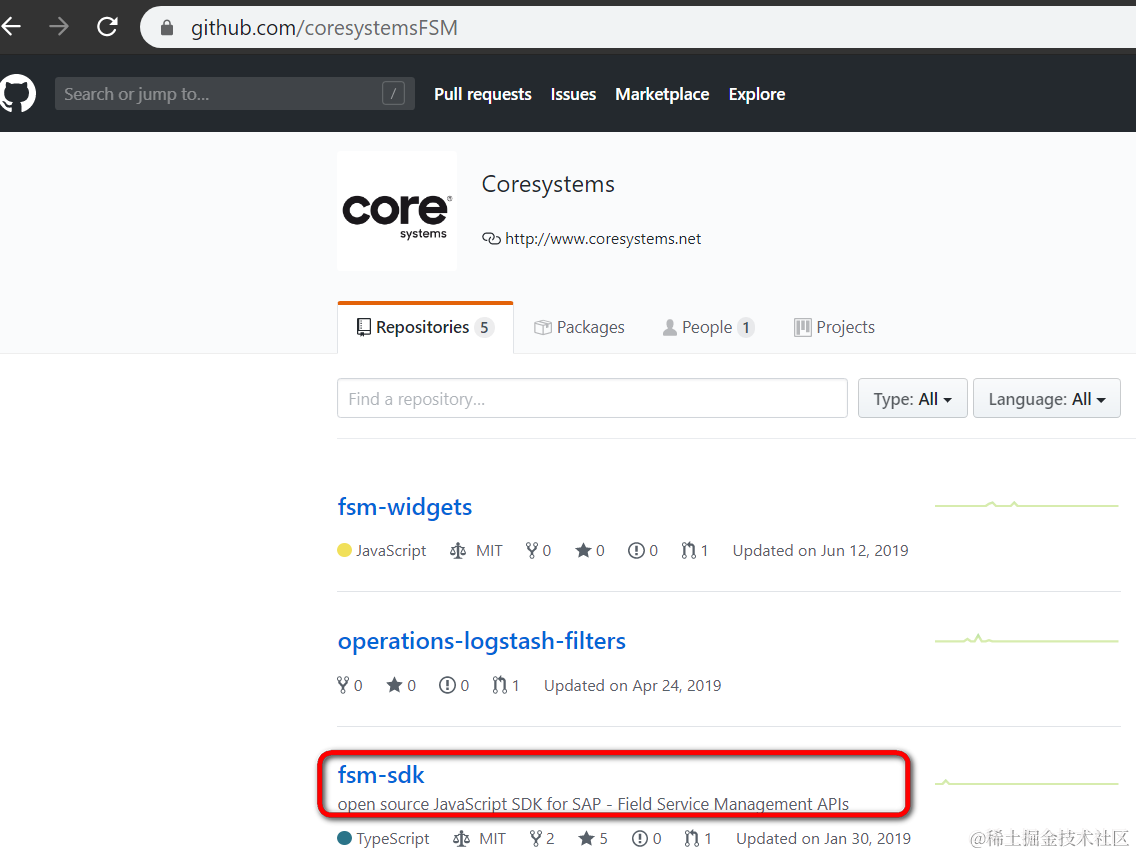Switch to the People tab
Screen dimensions: 1136x855
708,328
